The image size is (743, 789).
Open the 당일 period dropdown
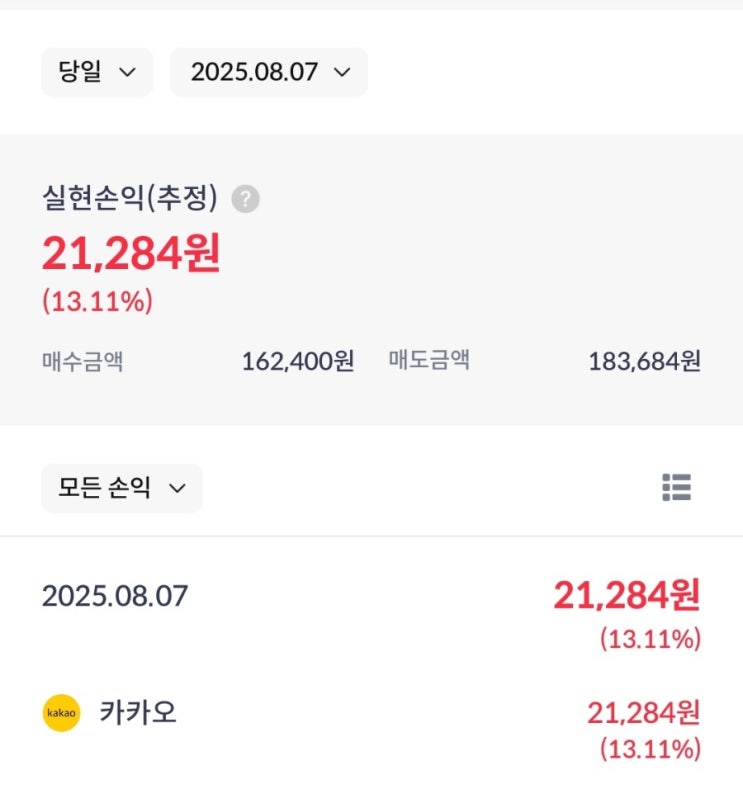coord(97,72)
